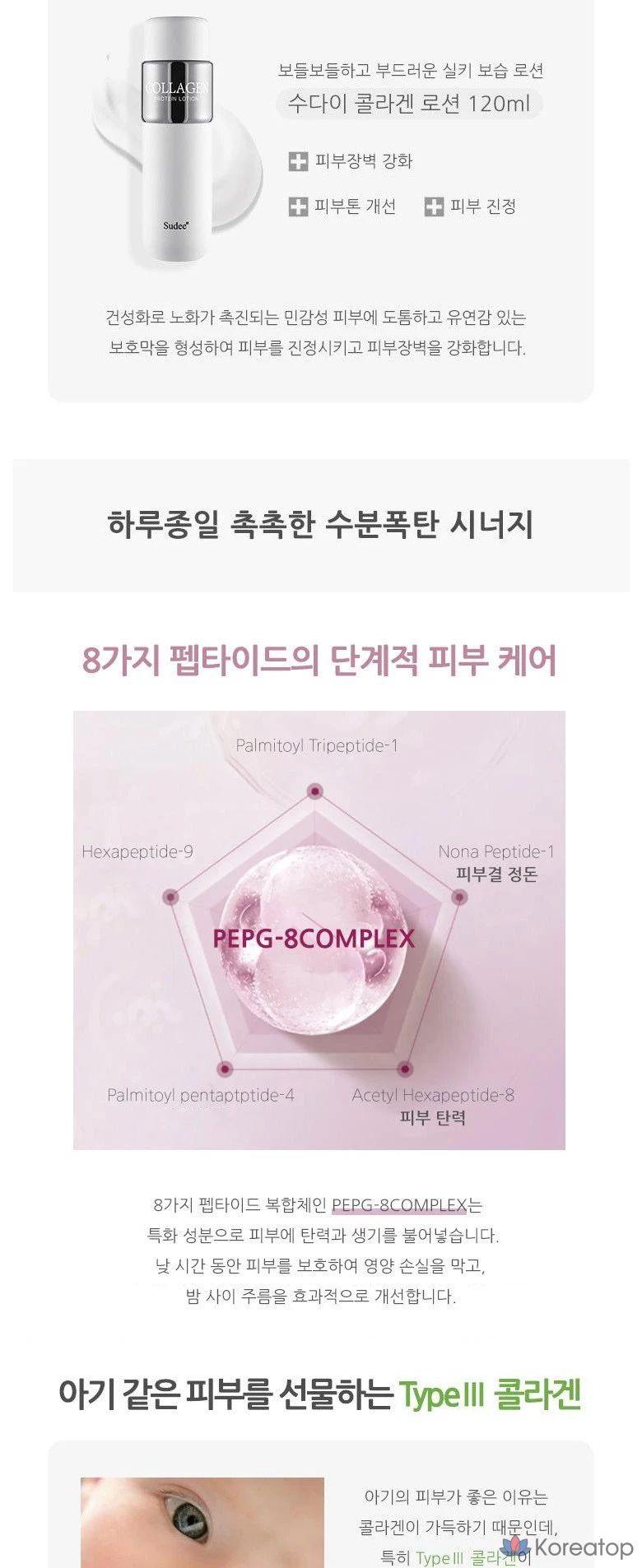Image resolution: width=642 pixels, height=1568 pixels.
Task: Click the Collagen lotion bottle image
Action: [174, 140]
